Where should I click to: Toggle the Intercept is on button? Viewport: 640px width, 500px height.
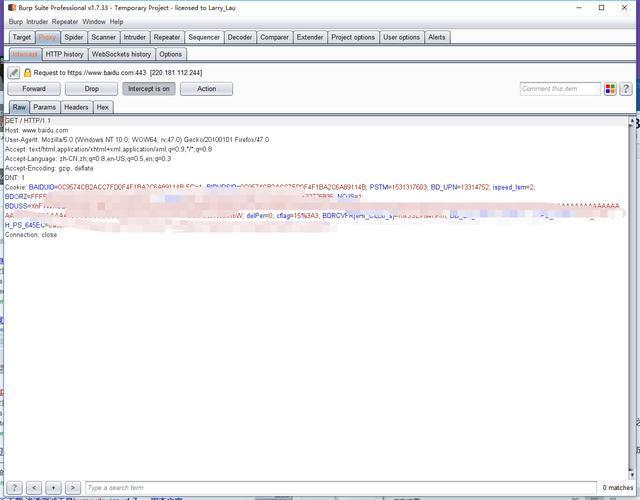point(149,89)
